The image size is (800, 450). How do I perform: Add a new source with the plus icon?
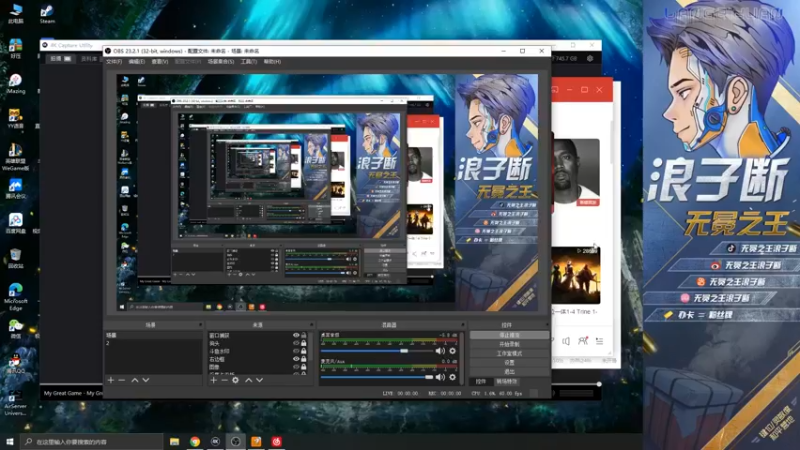tap(214, 380)
